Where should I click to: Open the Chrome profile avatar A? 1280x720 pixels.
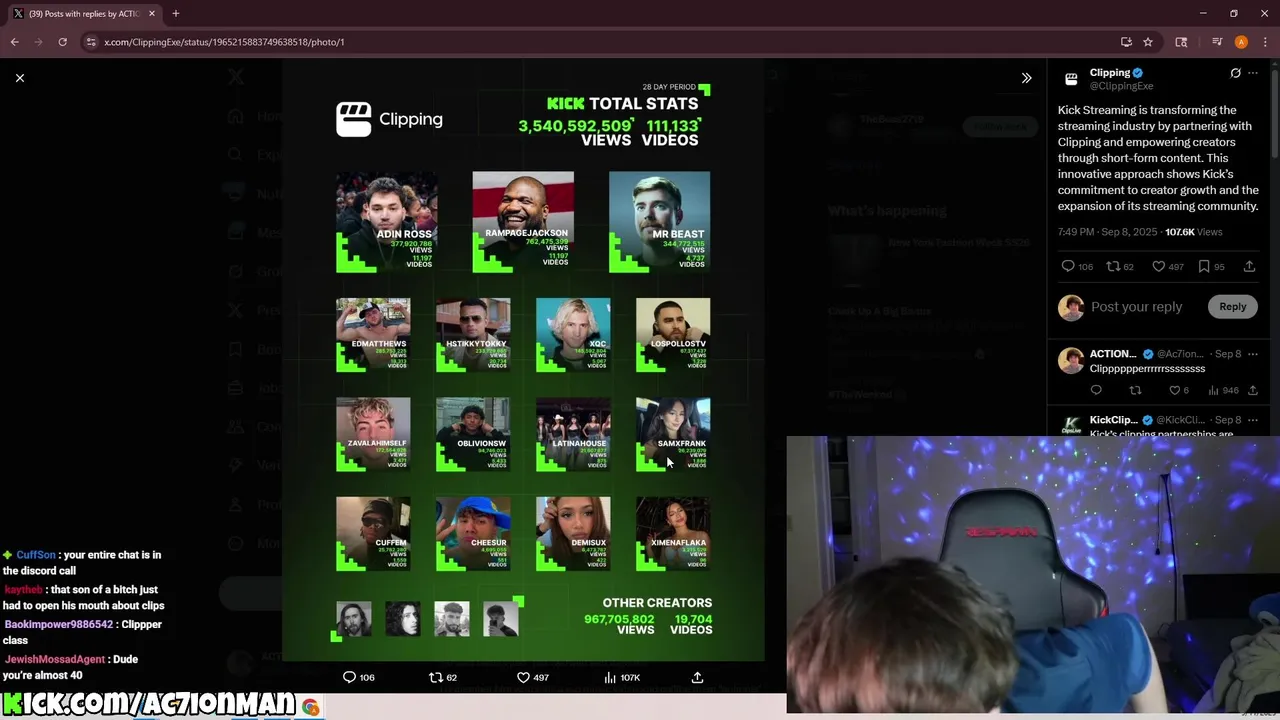[1241, 42]
